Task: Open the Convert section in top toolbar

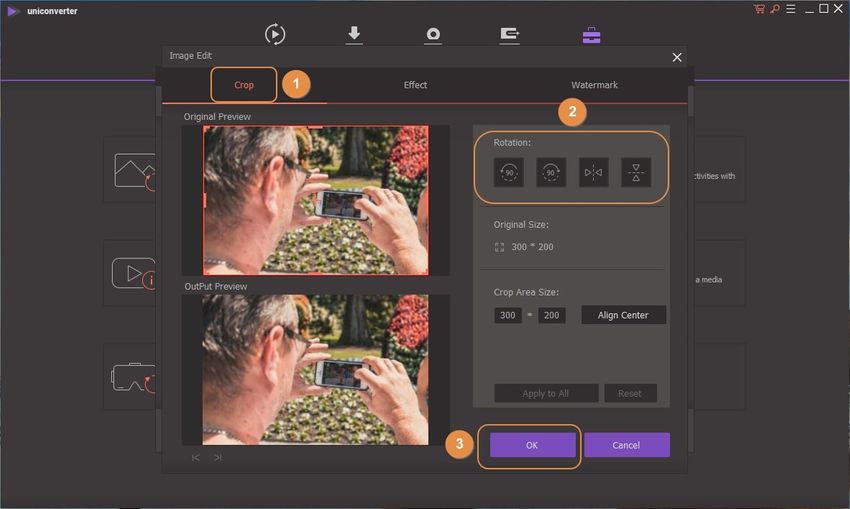Action: (x=275, y=34)
